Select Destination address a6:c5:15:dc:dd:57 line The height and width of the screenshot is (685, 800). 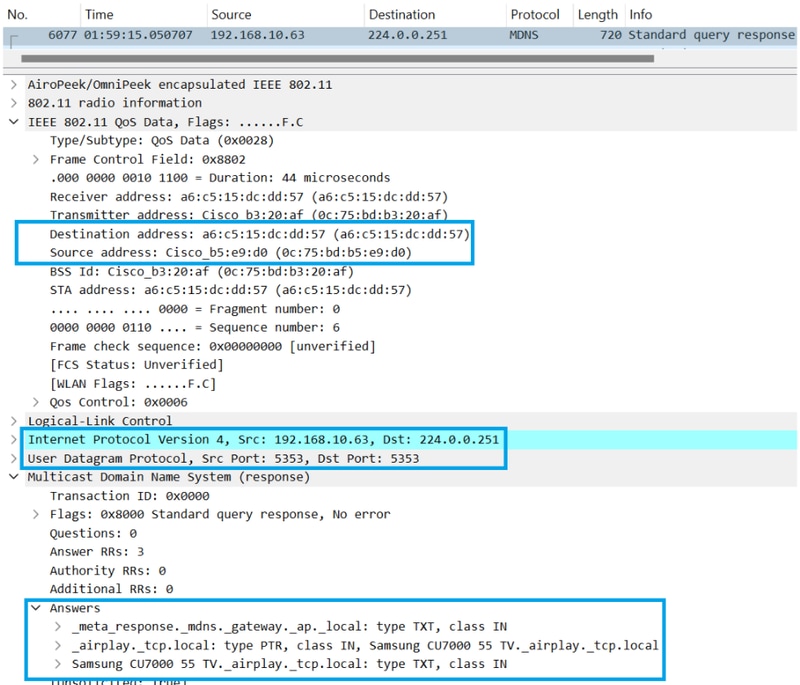259,234
